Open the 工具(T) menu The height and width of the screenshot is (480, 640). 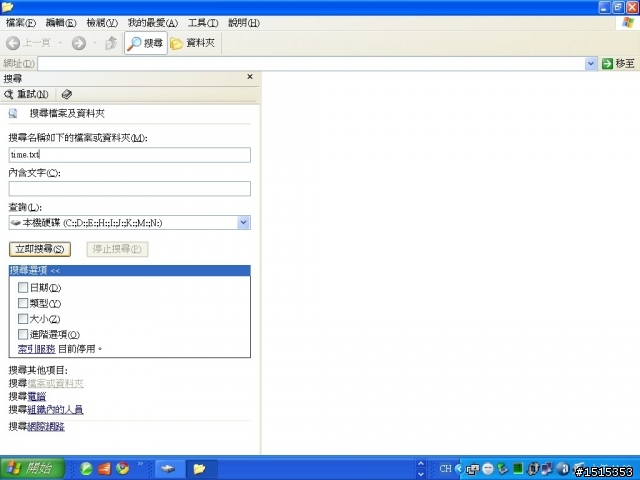pyautogui.click(x=203, y=23)
